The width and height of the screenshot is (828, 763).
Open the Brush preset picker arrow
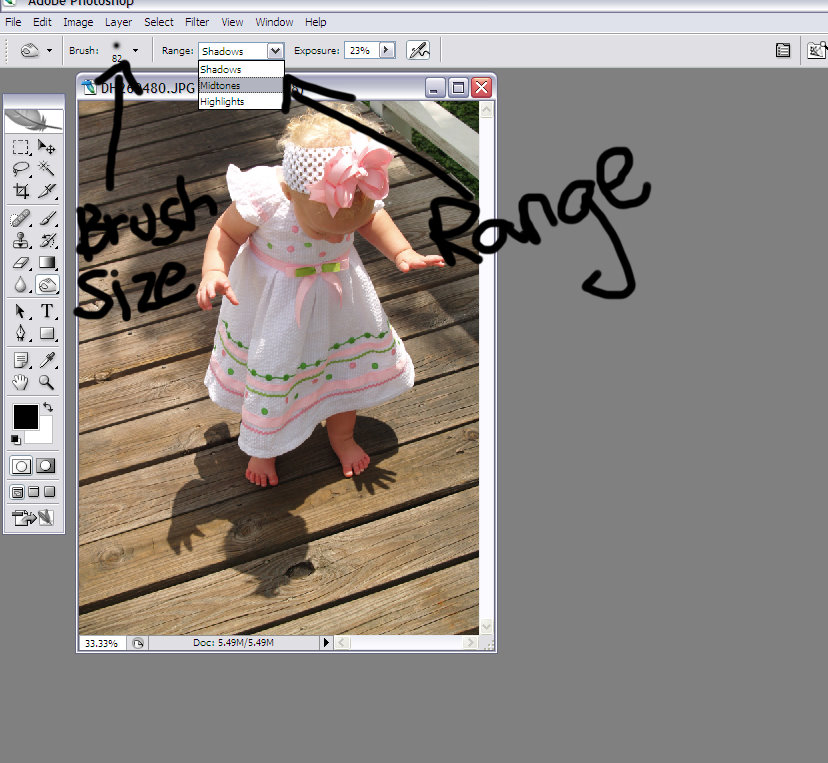(136, 51)
